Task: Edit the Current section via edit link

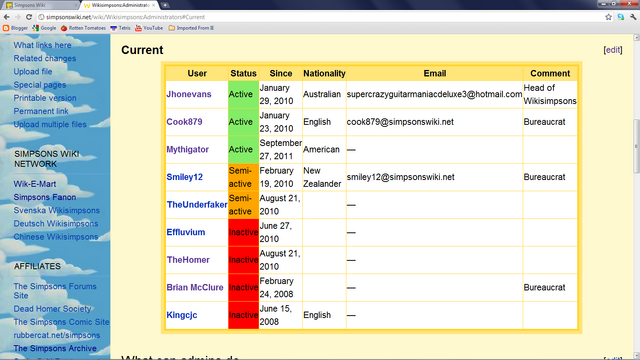Action: (x=613, y=50)
